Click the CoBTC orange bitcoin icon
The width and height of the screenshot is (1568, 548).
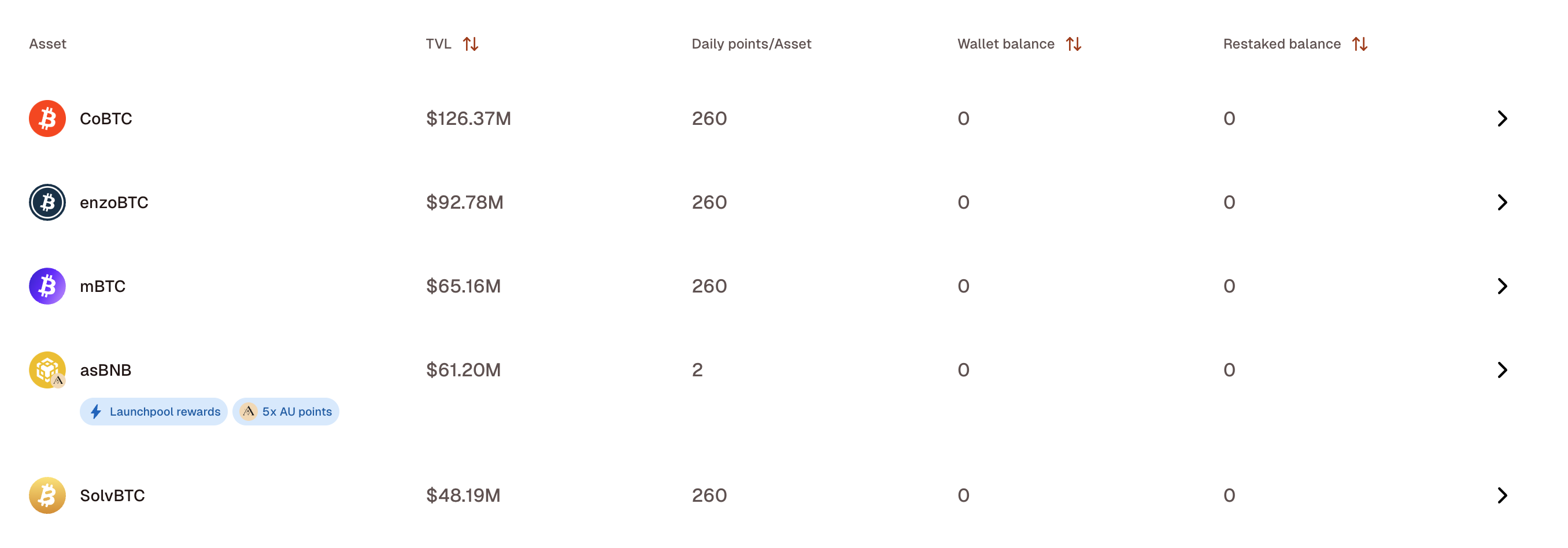(x=47, y=118)
